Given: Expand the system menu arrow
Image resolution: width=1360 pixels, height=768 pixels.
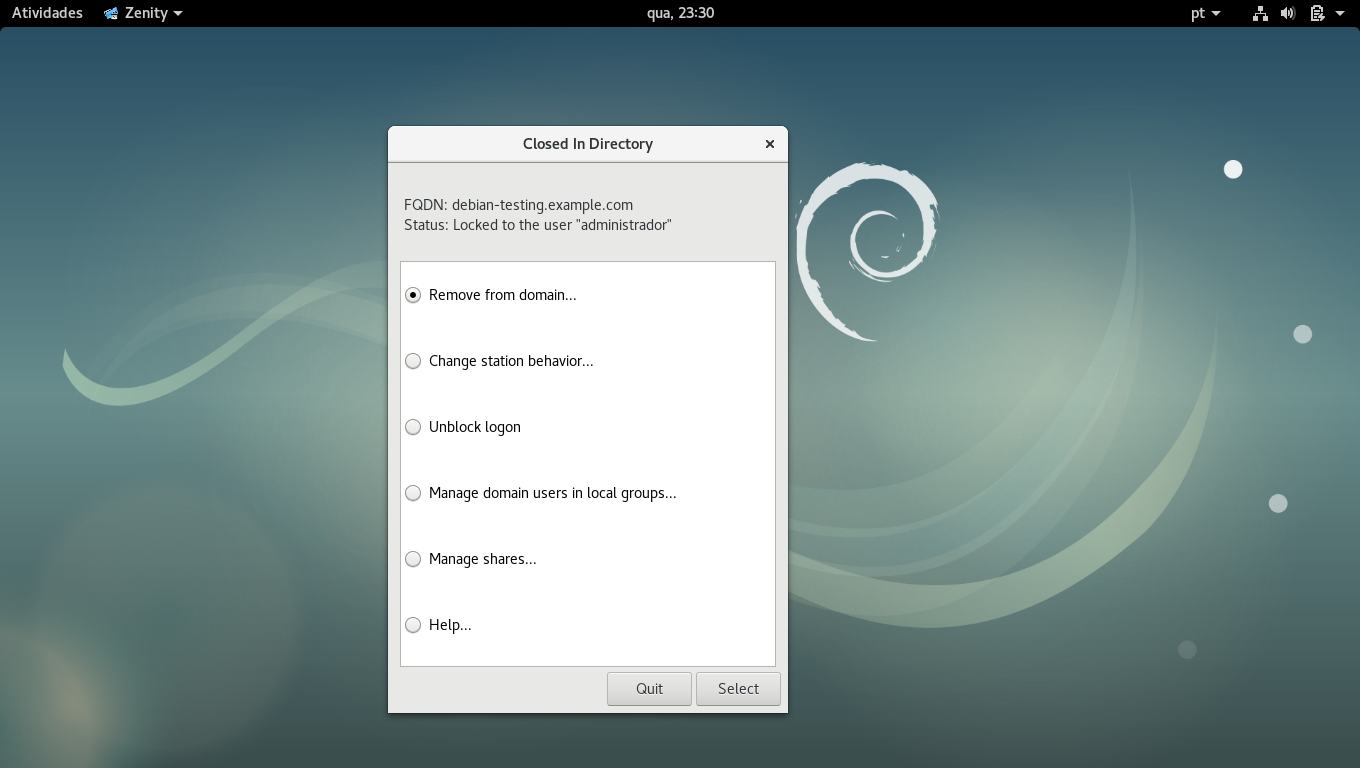Looking at the screenshot, I should click(x=1340, y=14).
